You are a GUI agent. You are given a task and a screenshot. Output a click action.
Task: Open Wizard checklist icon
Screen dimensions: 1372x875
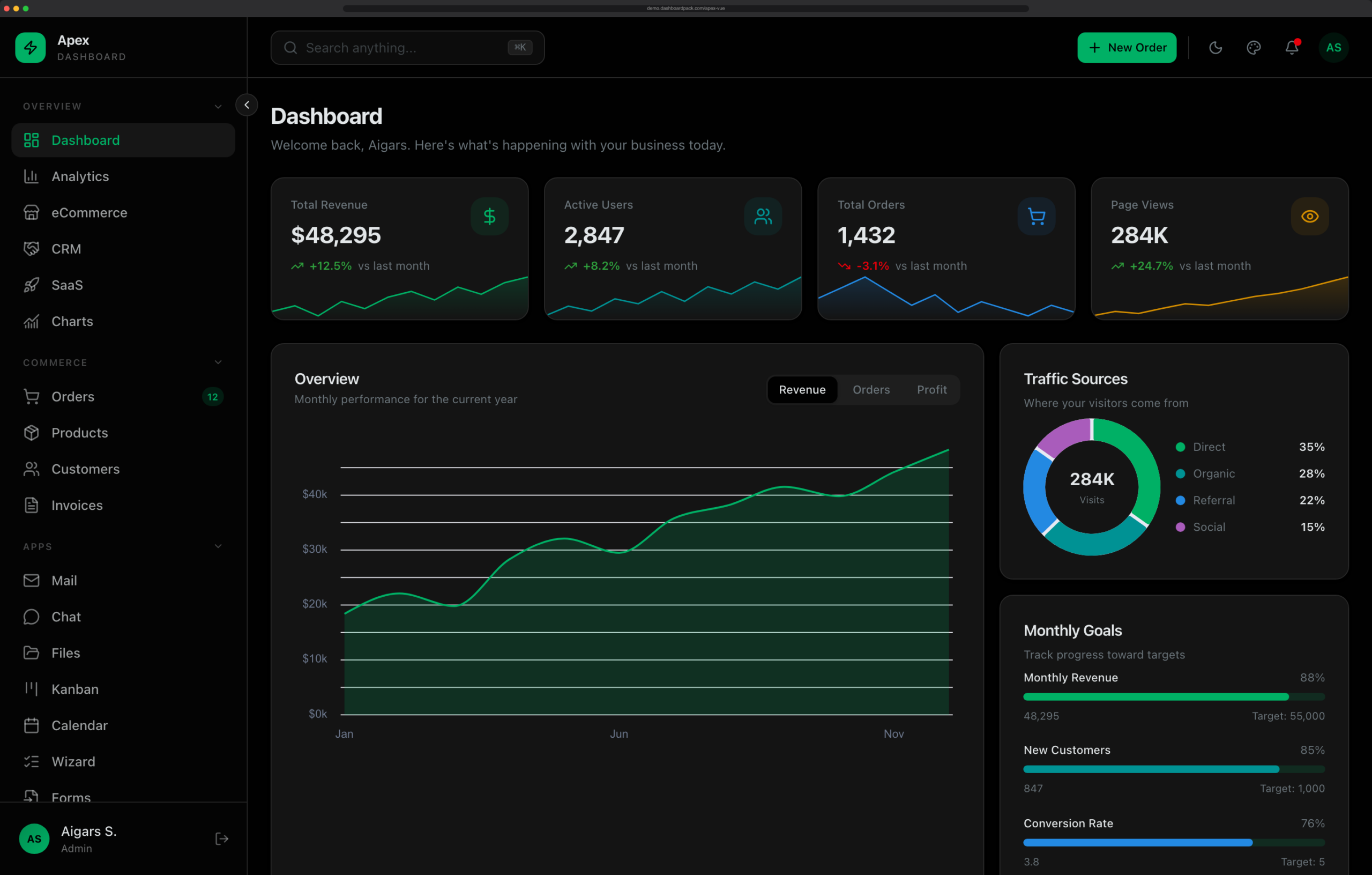(31, 761)
